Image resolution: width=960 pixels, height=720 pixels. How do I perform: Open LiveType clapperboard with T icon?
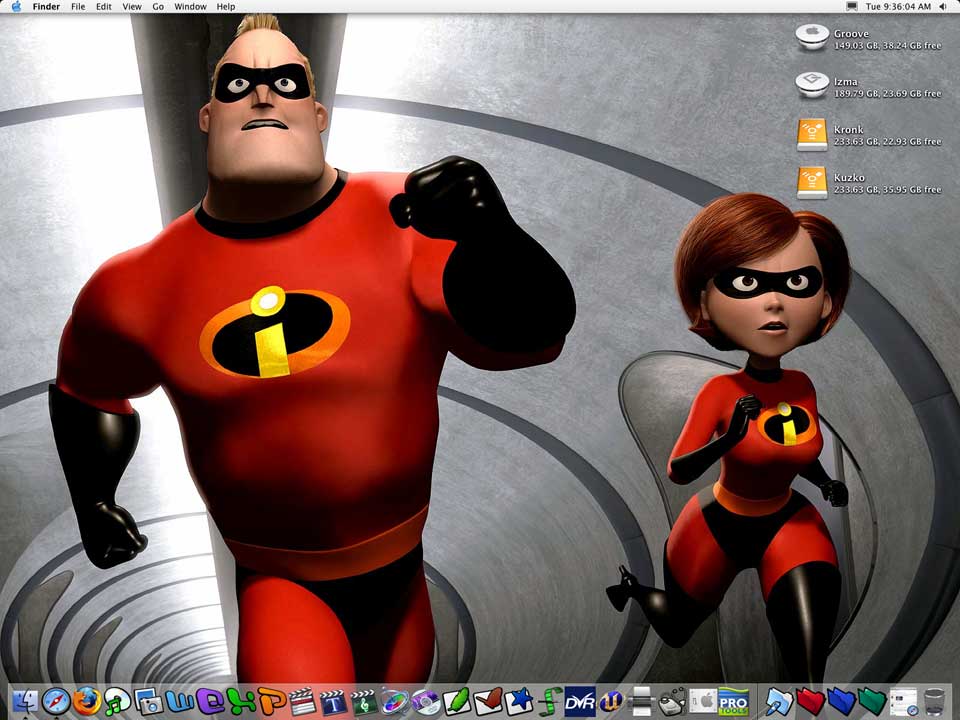pos(333,701)
